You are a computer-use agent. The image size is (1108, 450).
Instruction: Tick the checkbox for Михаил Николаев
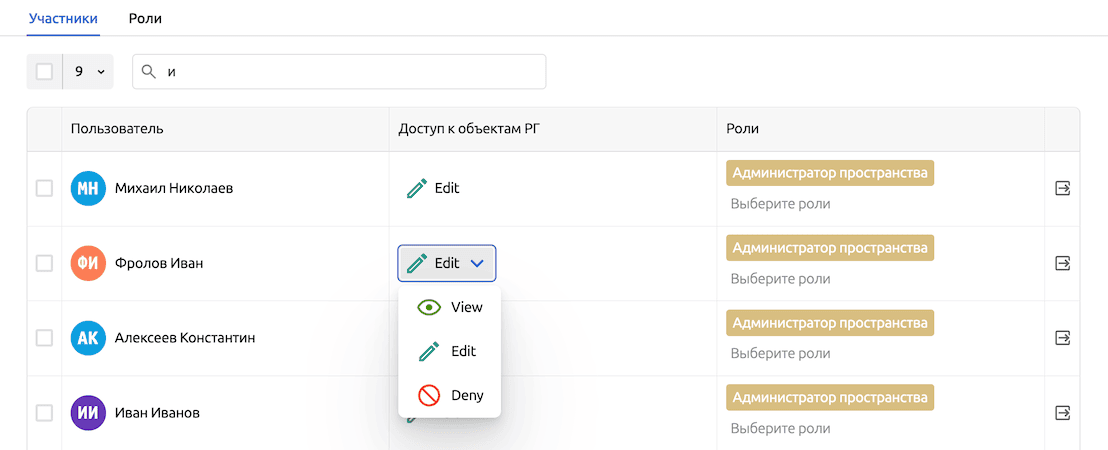point(44,188)
